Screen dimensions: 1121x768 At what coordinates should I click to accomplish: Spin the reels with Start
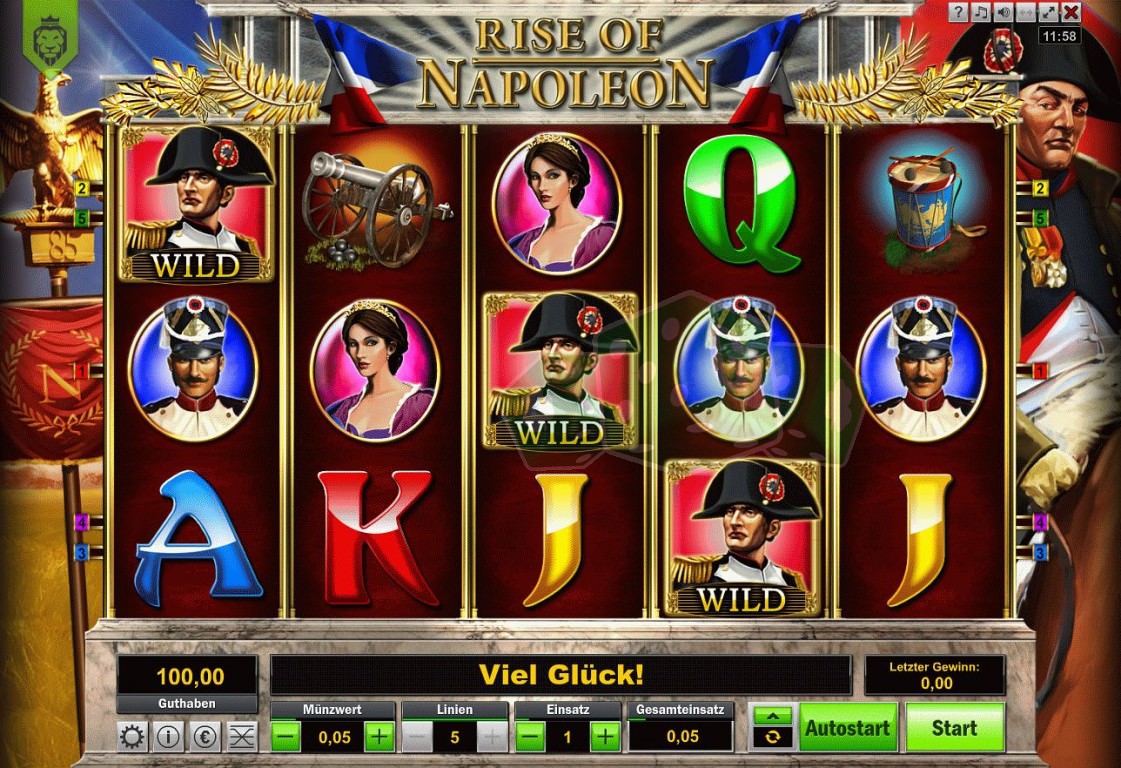(954, 727)
